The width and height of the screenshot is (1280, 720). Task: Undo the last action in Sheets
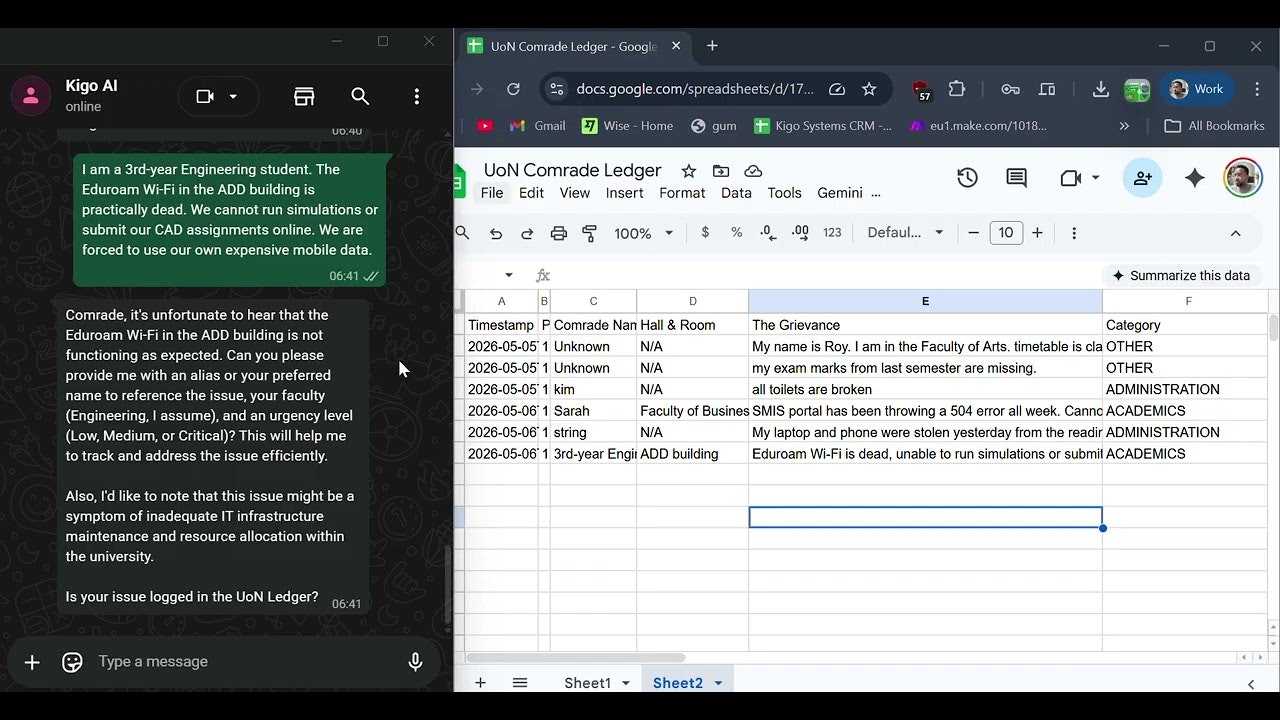click(x=495, y=233)
